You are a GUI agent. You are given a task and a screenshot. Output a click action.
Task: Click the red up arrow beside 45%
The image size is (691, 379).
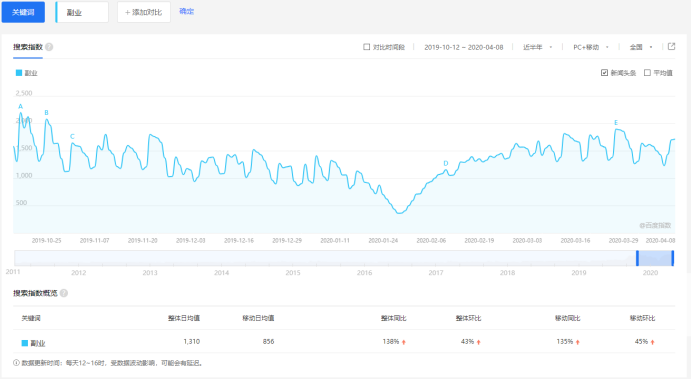coord(653,342)
